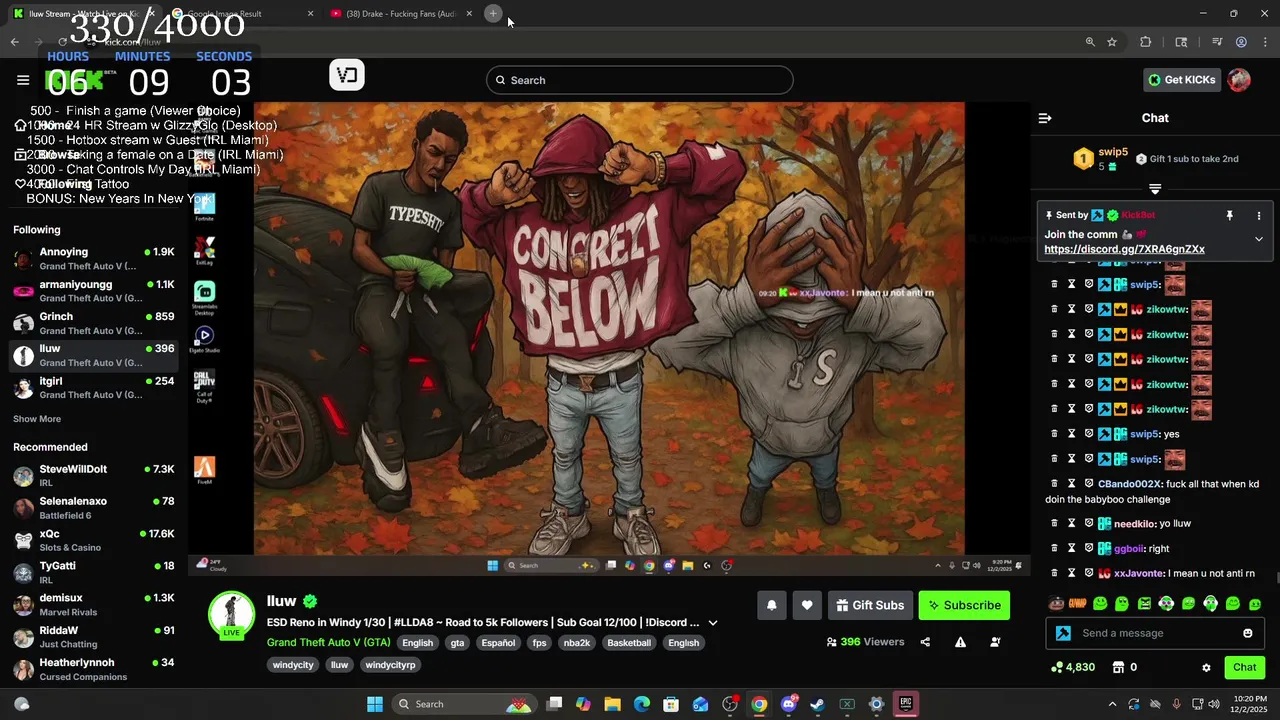Open the emoji picker in chat input
Image resolution: width=1280 pixels, height=720 pixels.
pyautogui.click(x=1247, y=633)
